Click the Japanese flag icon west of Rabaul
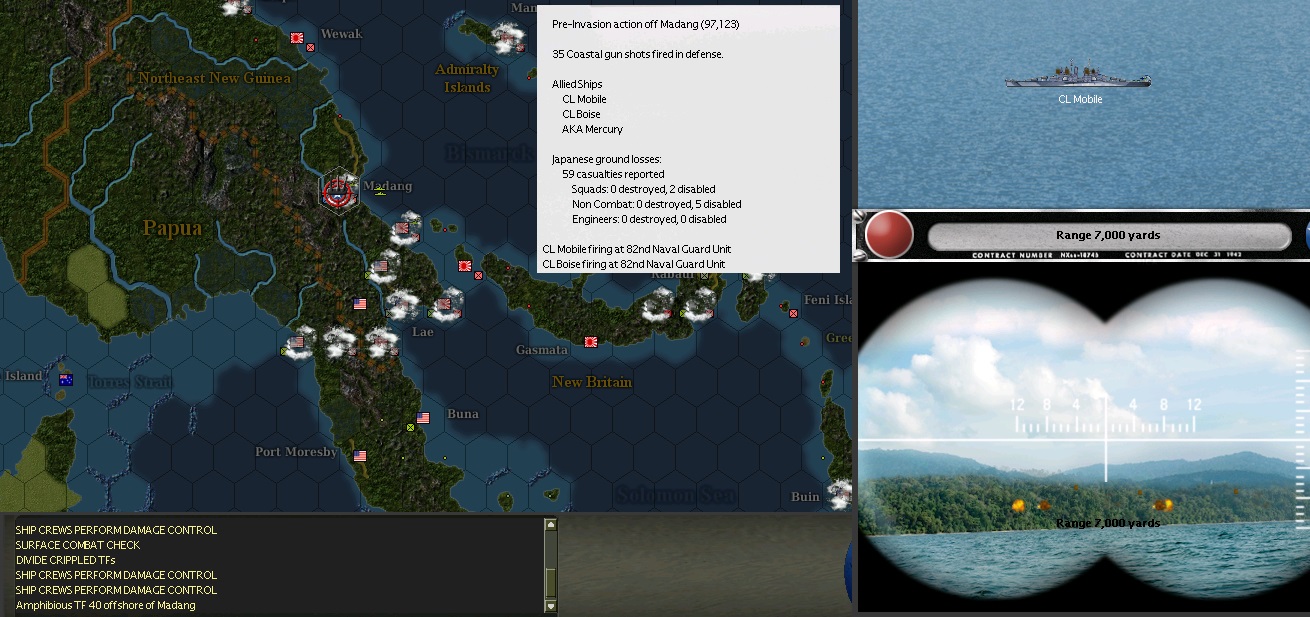Screen dimensions: 1310x617 click(464, 267)
